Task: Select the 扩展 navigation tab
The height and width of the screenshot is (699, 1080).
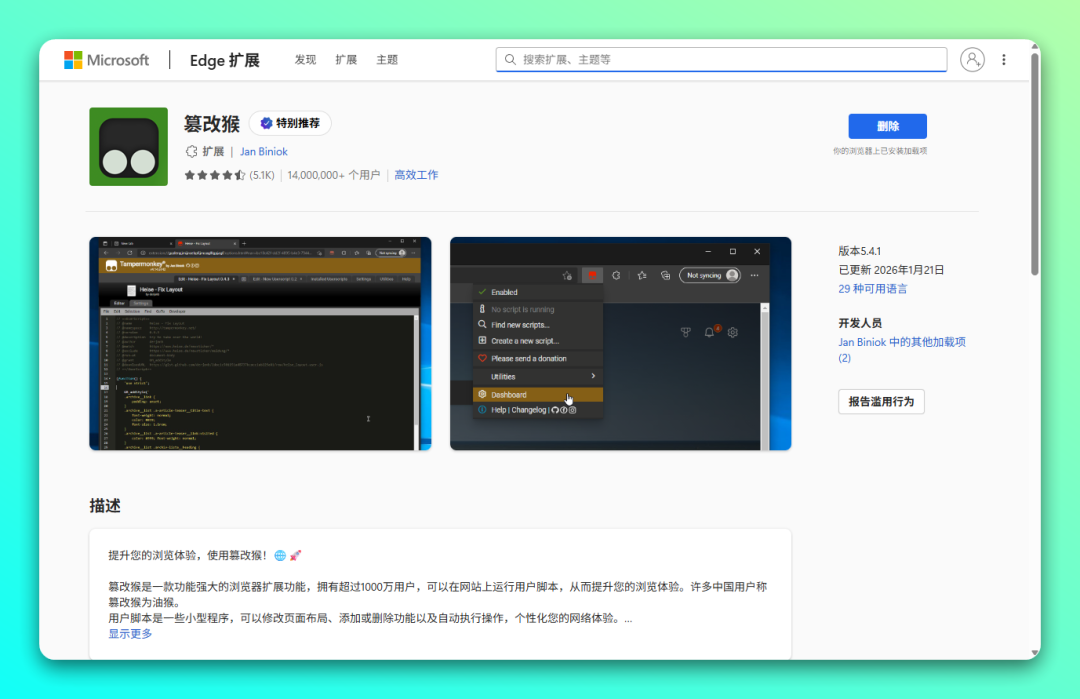Action: (x=346, y=59)
